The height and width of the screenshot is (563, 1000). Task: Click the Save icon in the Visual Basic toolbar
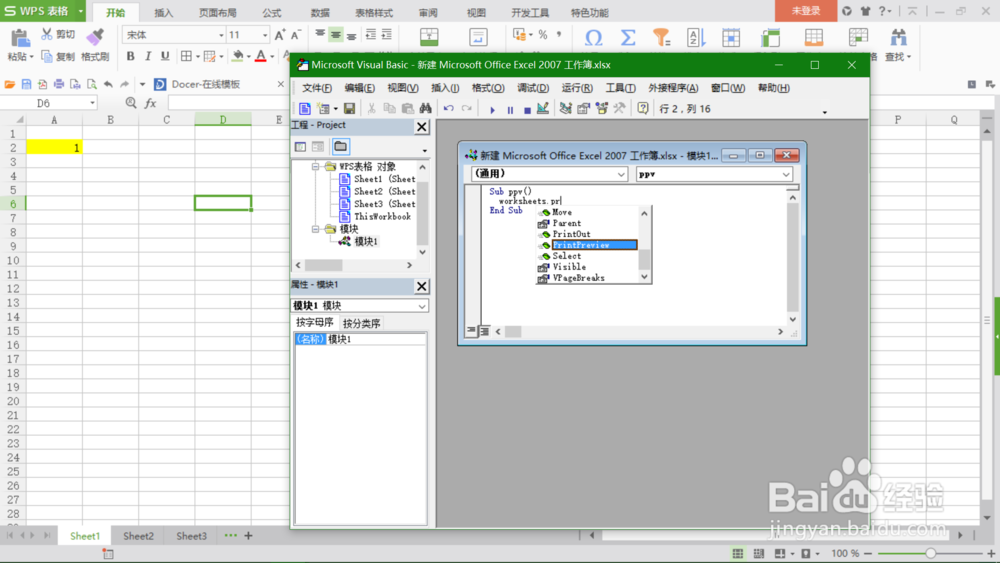349,109
